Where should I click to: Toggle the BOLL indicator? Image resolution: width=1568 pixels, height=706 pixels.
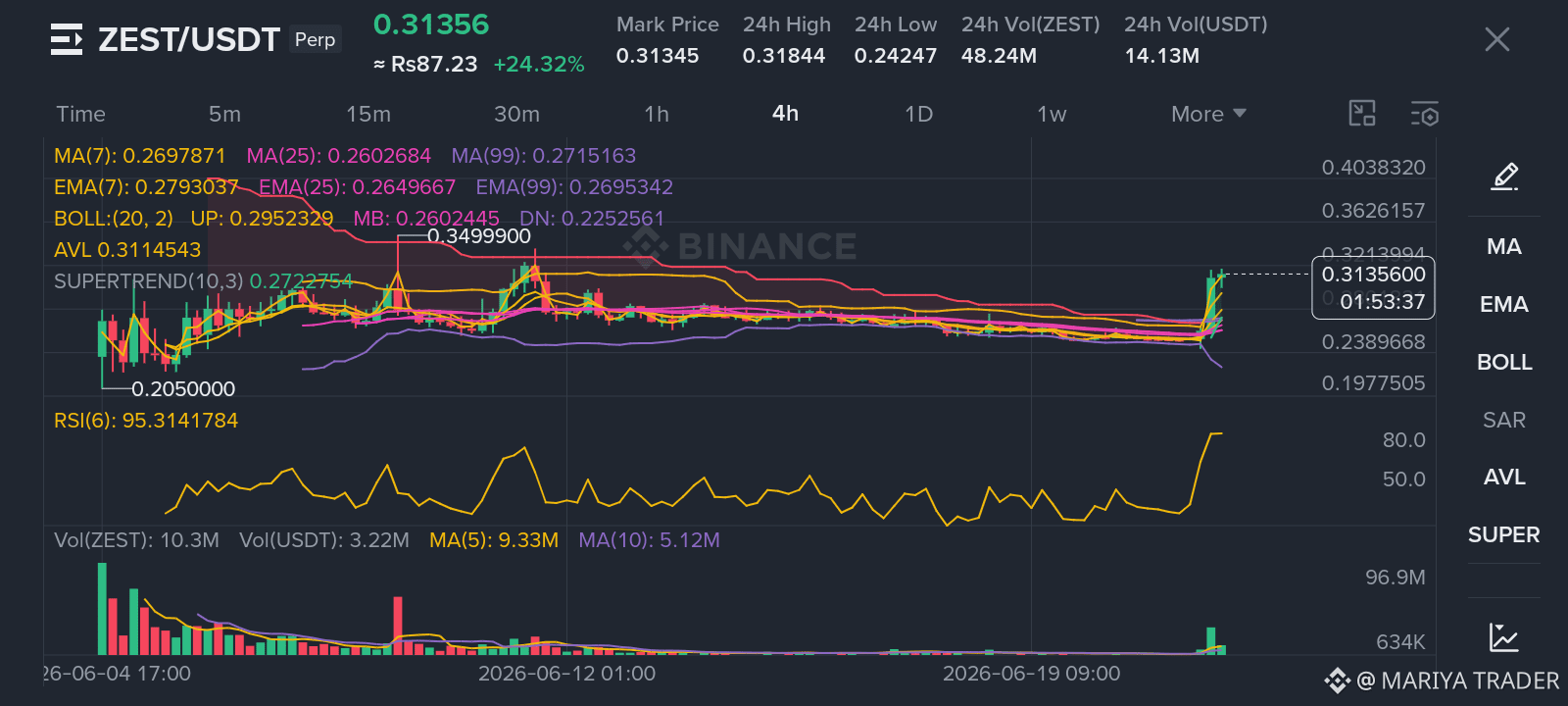click(1504, 362)
